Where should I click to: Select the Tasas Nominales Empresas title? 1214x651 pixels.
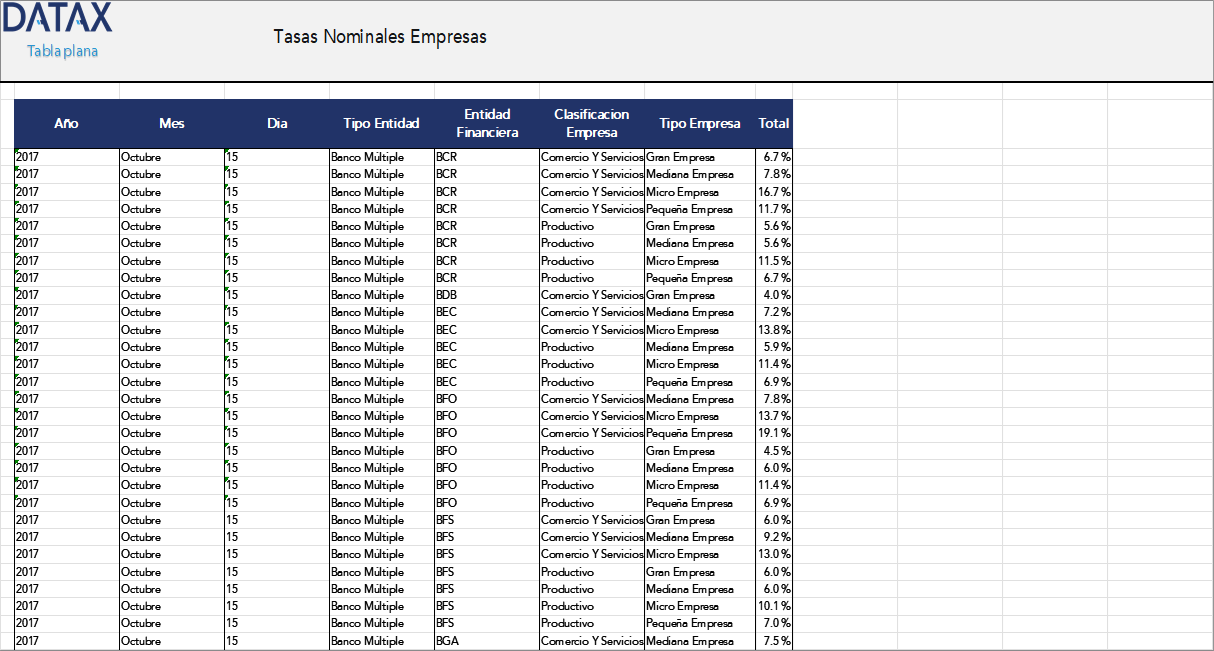[380, 37]
